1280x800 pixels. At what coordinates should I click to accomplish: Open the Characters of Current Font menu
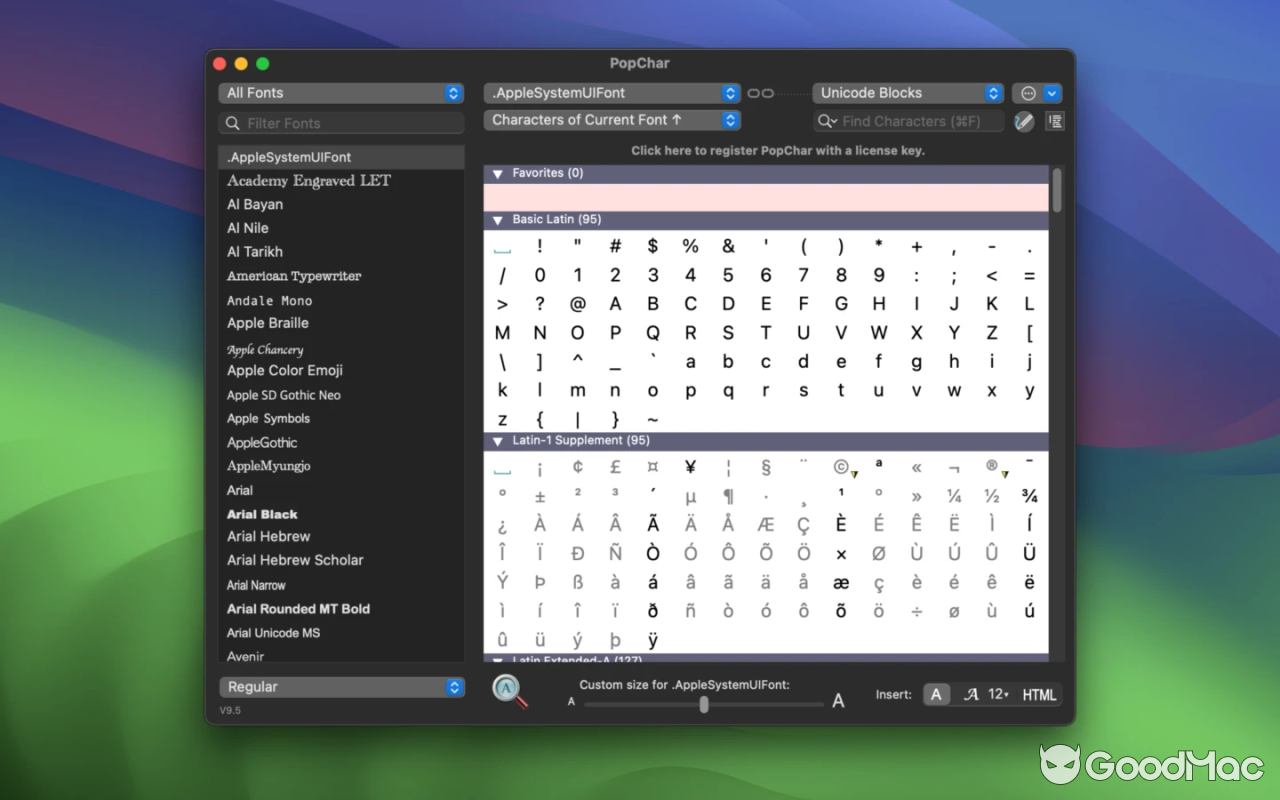tap(611, 119)
